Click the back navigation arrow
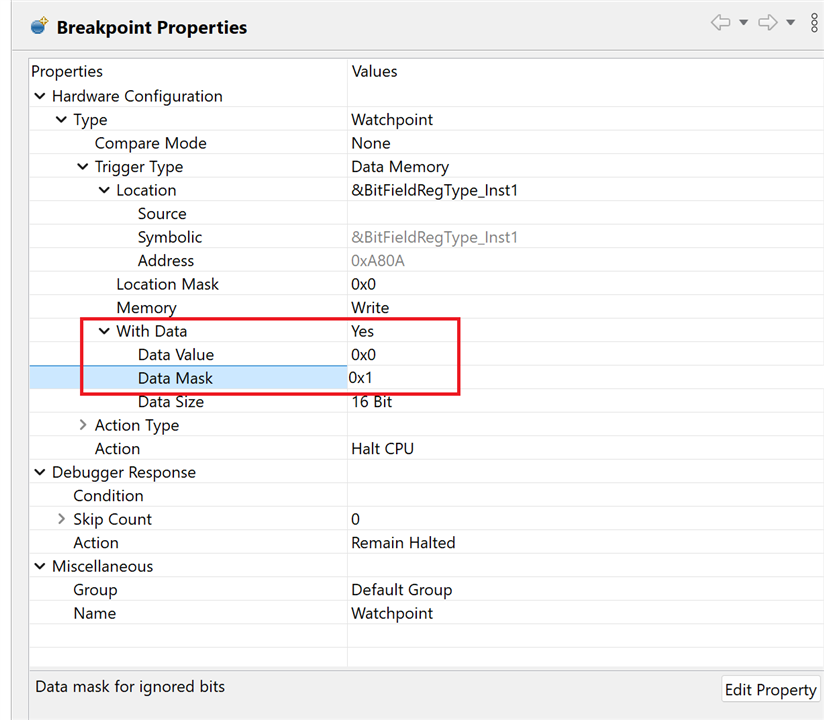 tap(720, 23)
